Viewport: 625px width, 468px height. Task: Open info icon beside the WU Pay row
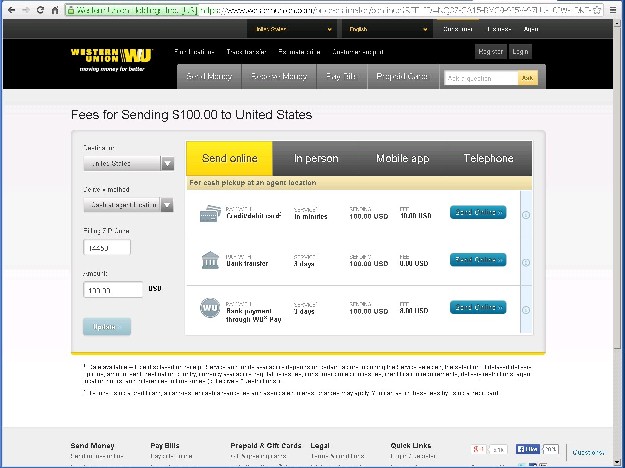pyautogui.click(x=526, y=310)
